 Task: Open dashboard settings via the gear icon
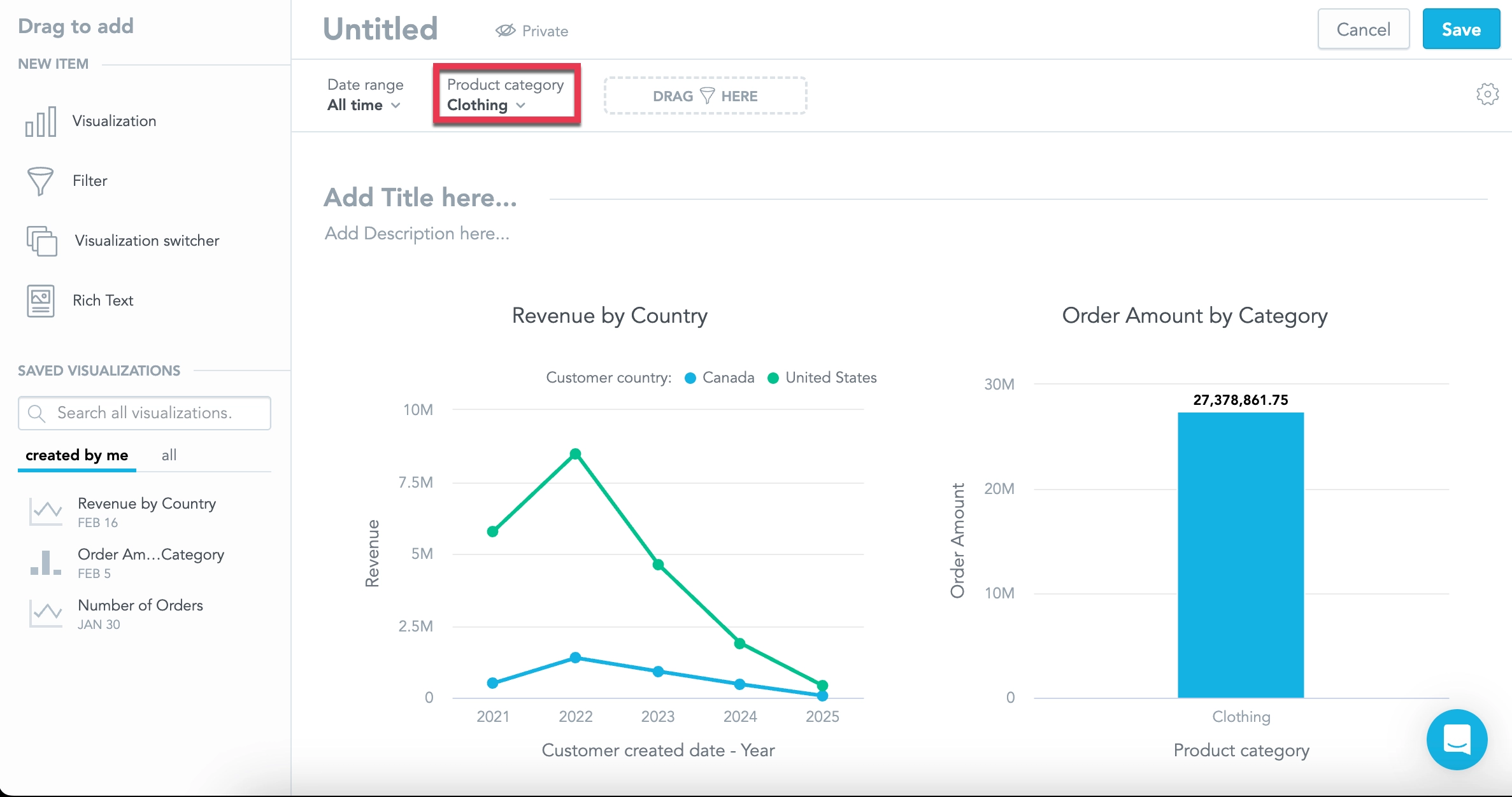tap(1488, 94)
